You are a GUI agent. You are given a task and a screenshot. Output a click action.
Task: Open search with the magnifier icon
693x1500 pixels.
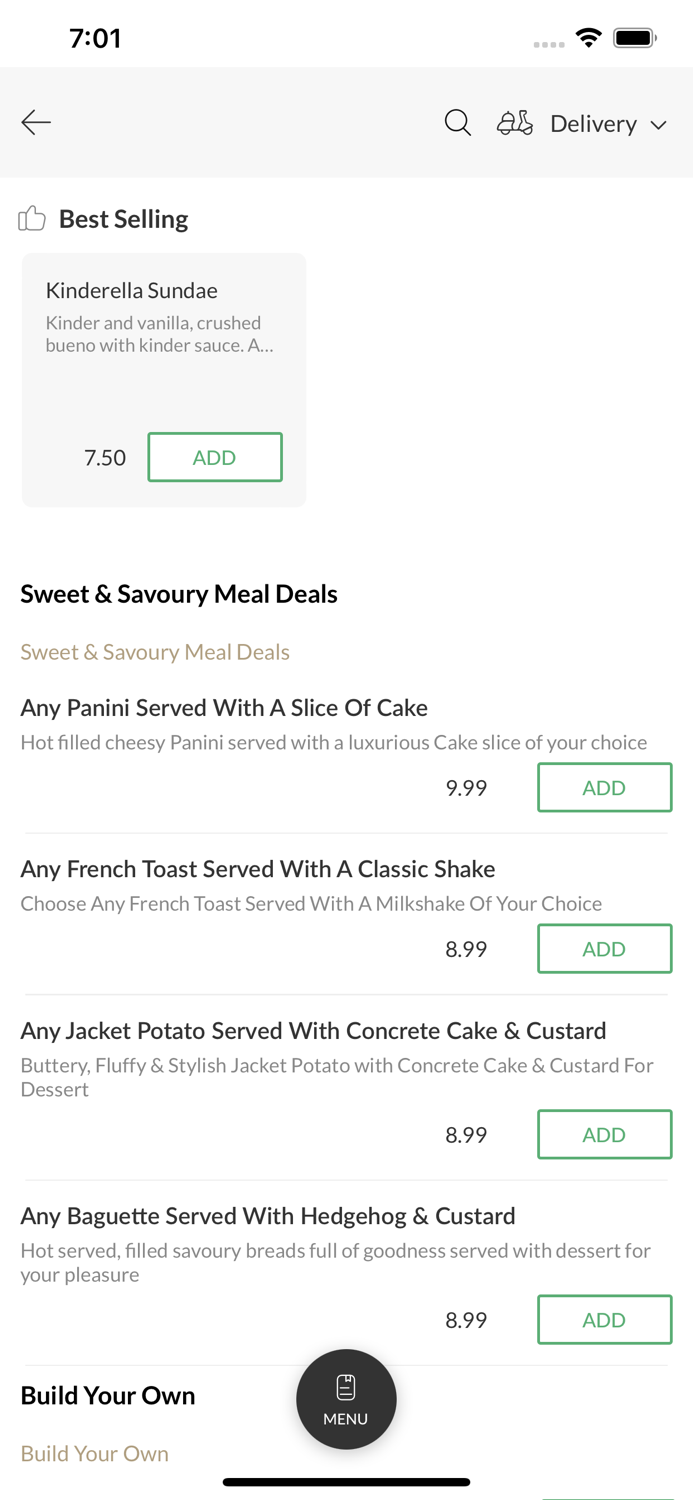coord(458,123)
